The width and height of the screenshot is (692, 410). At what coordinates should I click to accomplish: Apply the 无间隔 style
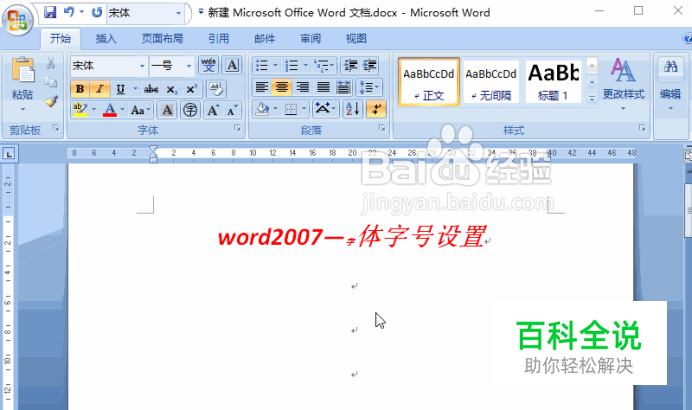coord(491,82)
